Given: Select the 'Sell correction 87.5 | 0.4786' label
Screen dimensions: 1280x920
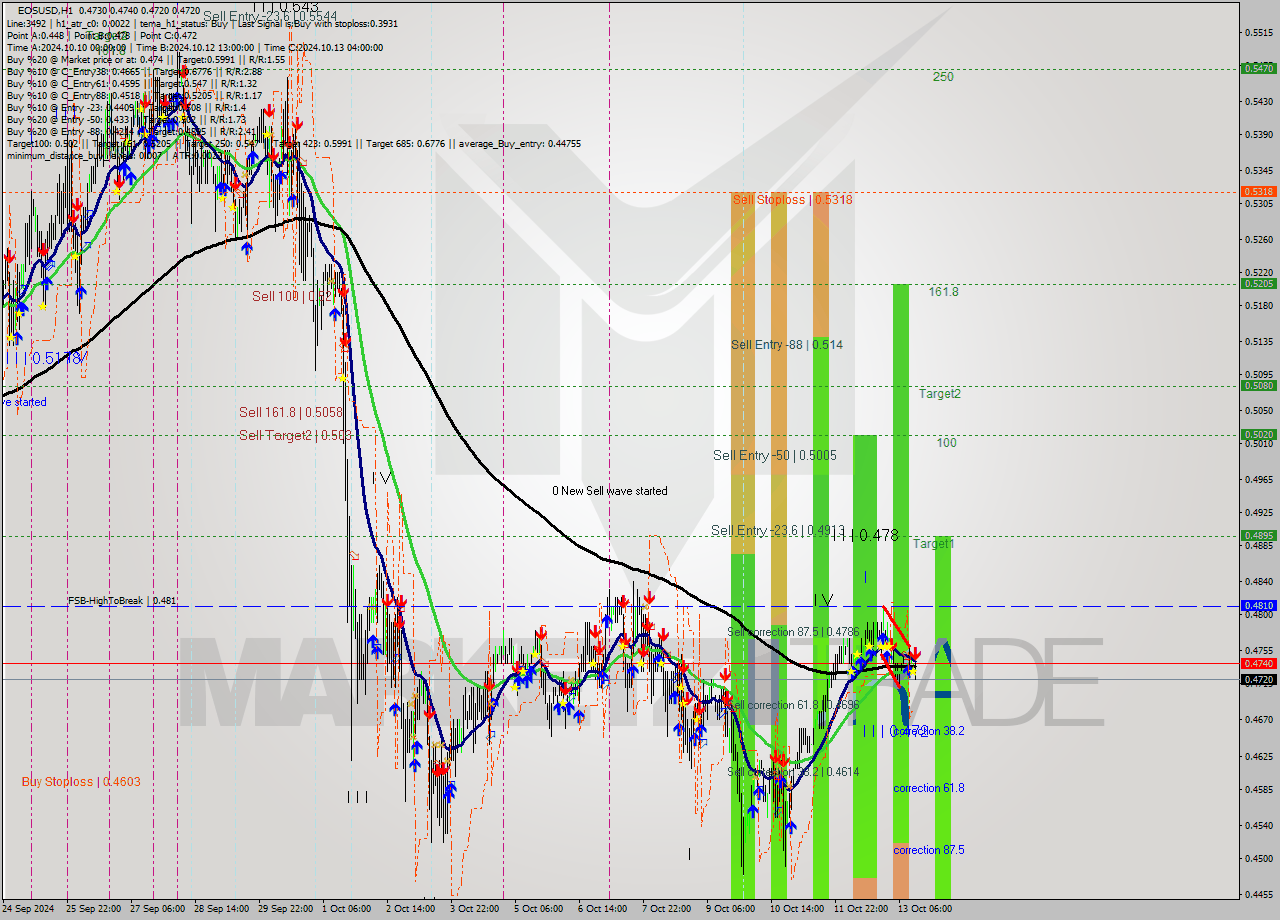Looking at the screenshot, I should pos(793,632).
